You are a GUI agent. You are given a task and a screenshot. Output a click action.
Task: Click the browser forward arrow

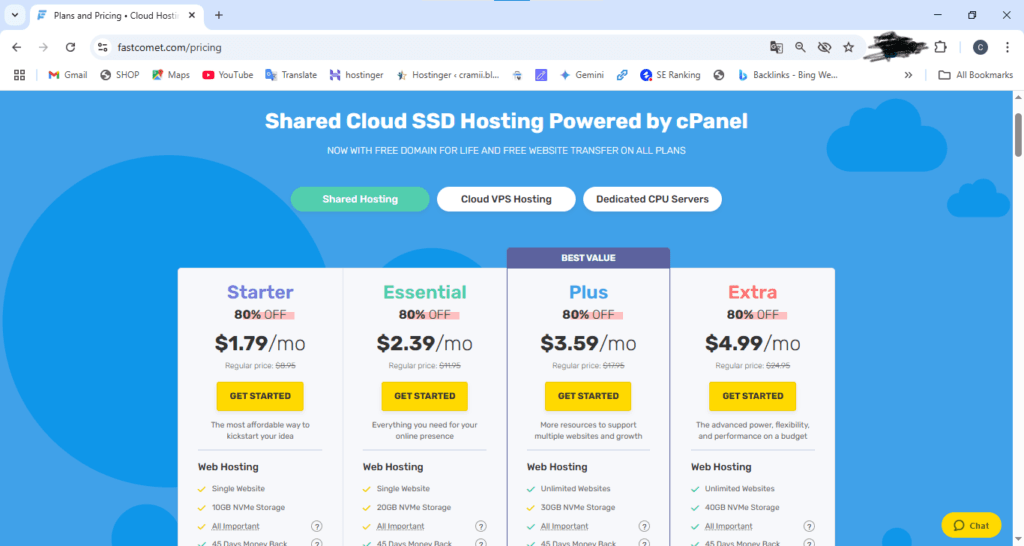click(43, 47)
